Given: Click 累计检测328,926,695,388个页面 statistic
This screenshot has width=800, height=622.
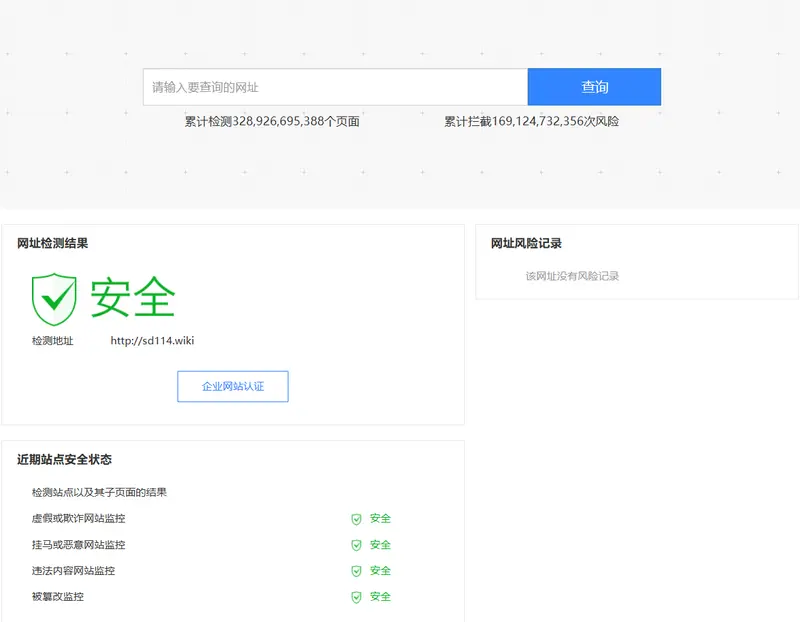Looking at the screenshot, I should (272, 121).
